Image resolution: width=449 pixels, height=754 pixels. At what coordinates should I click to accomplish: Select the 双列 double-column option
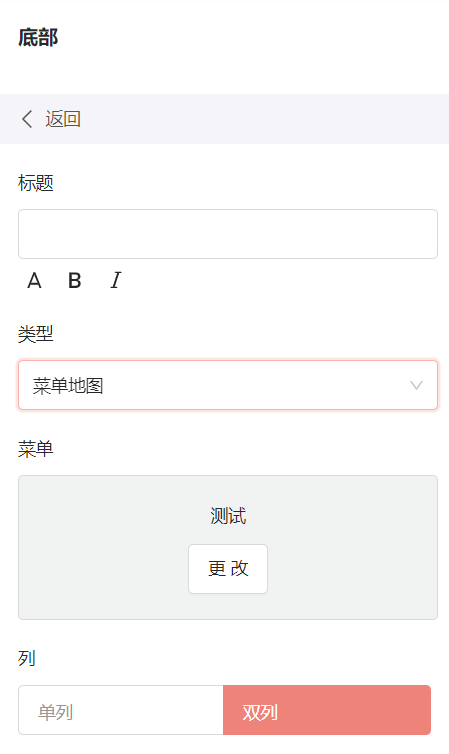[327, 710]
